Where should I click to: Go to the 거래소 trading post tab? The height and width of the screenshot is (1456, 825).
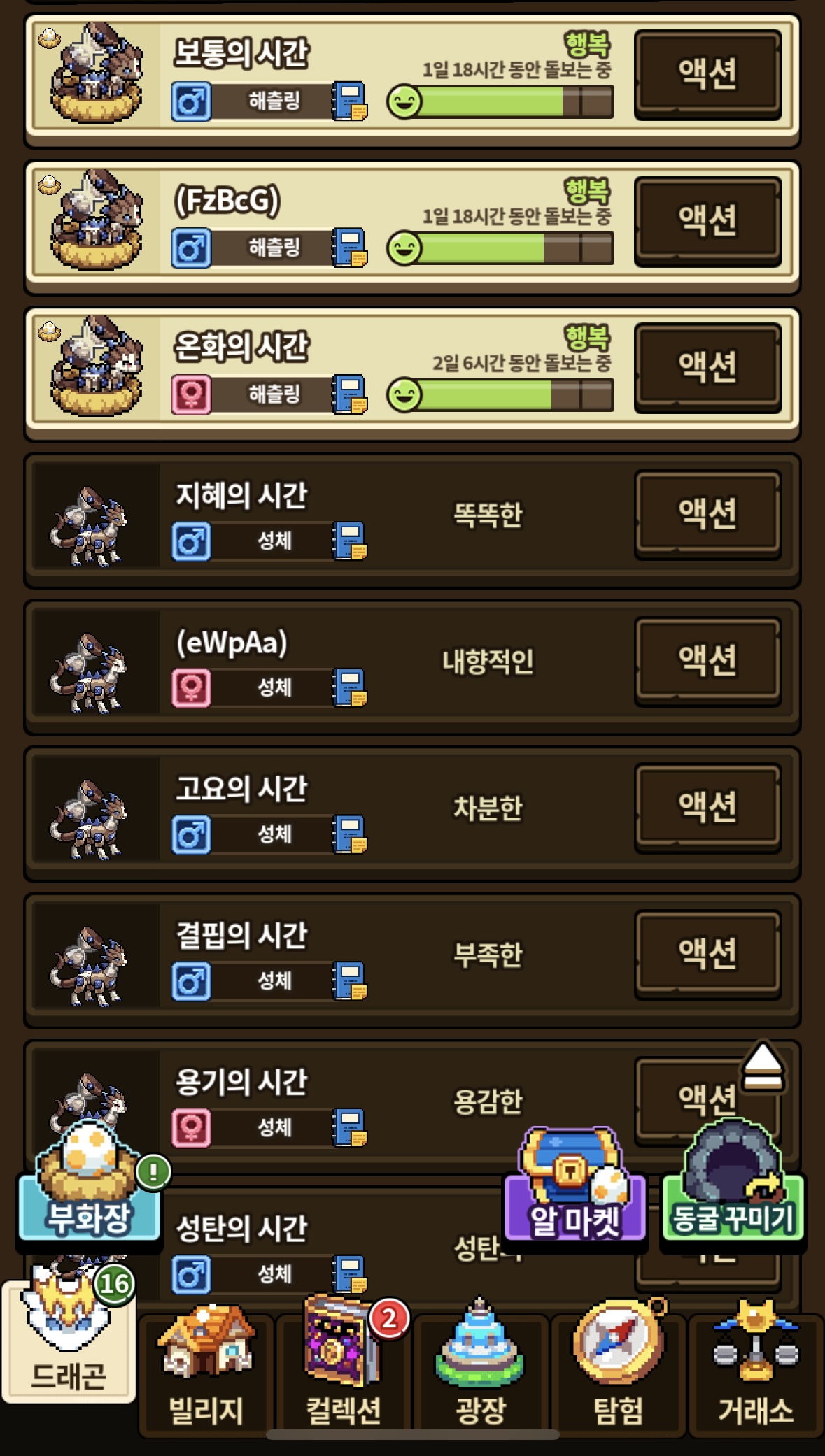(x=756, y=1367)
